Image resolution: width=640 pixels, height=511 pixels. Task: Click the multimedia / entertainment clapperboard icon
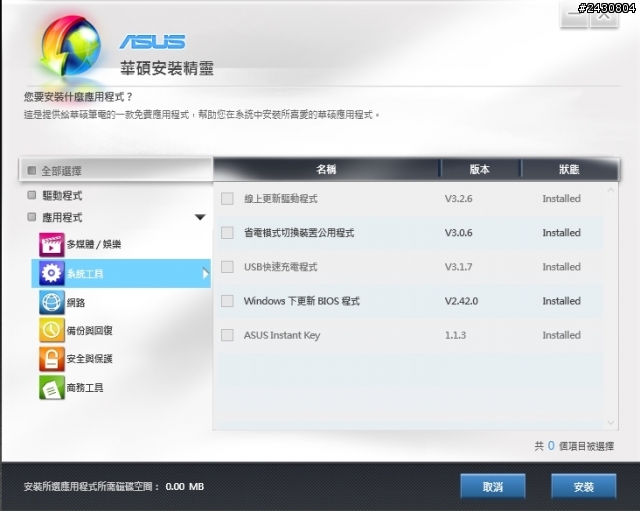tap(51, 244)
